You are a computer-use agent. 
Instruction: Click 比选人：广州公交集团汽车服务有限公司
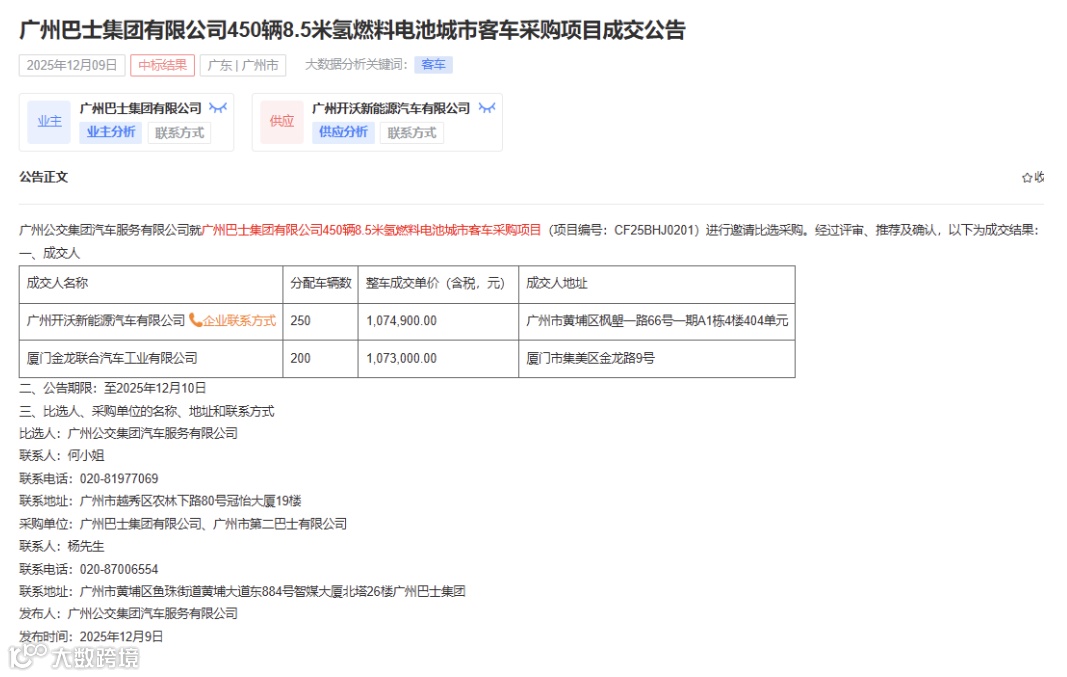[x=129, y=433]
